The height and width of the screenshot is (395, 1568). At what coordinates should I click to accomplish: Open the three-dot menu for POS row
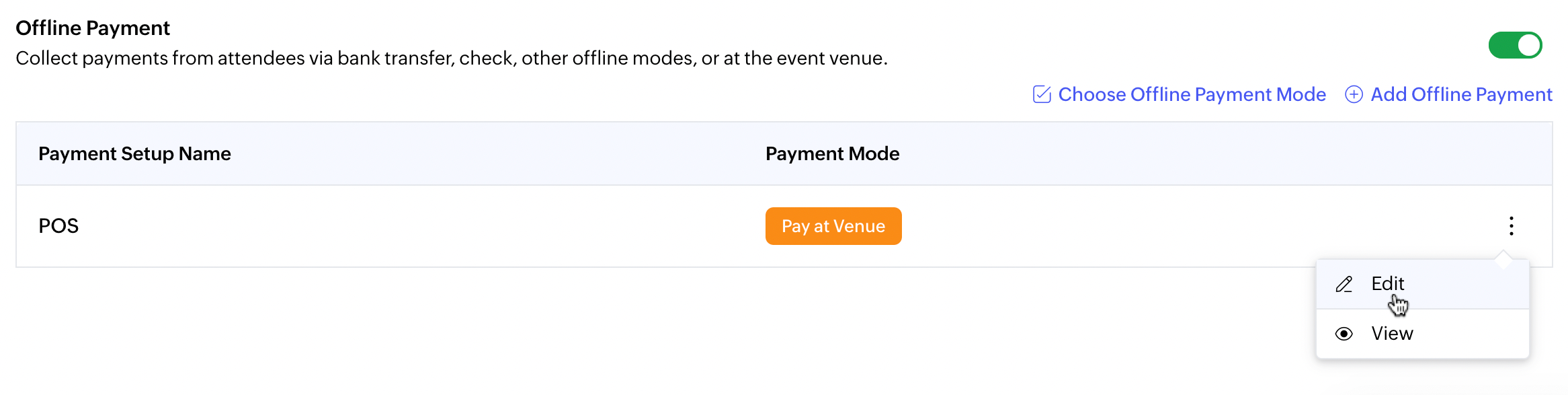click(1511, 225)
